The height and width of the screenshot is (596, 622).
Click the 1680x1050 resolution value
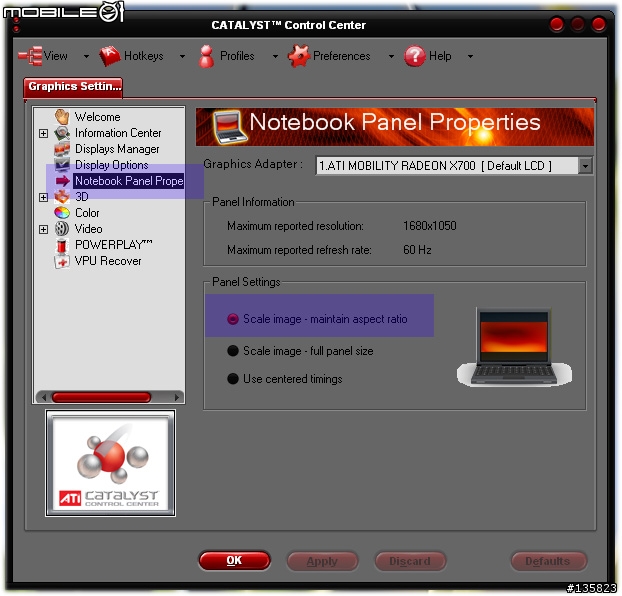pyautogui.click(x=430, y=226)
